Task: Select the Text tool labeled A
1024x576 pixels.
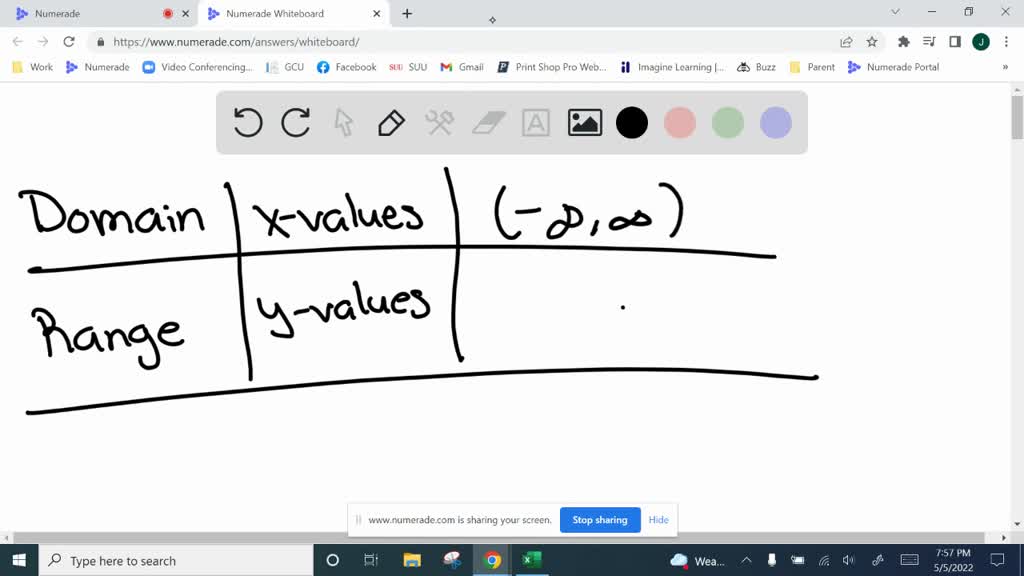Action: click(x=535, y=122)
